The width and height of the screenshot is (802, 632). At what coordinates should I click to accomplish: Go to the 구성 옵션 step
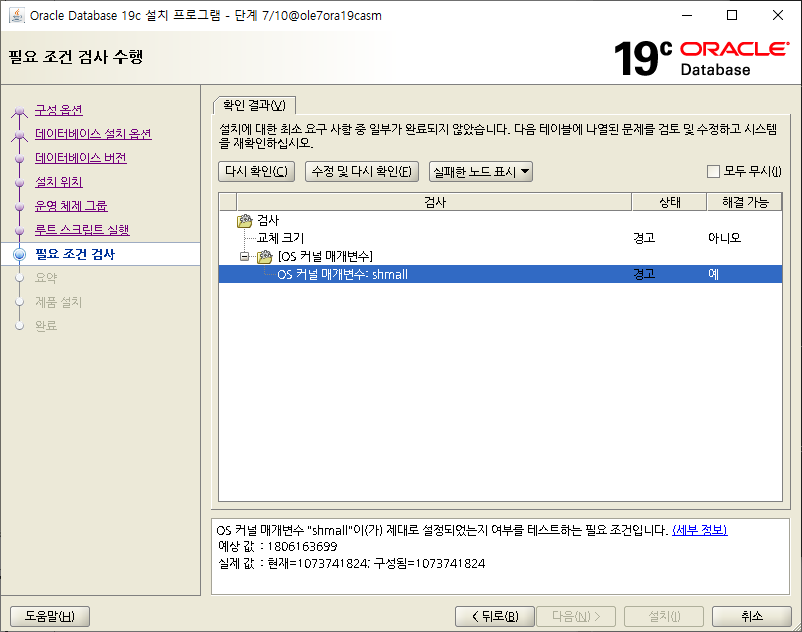tap(58, 110)
